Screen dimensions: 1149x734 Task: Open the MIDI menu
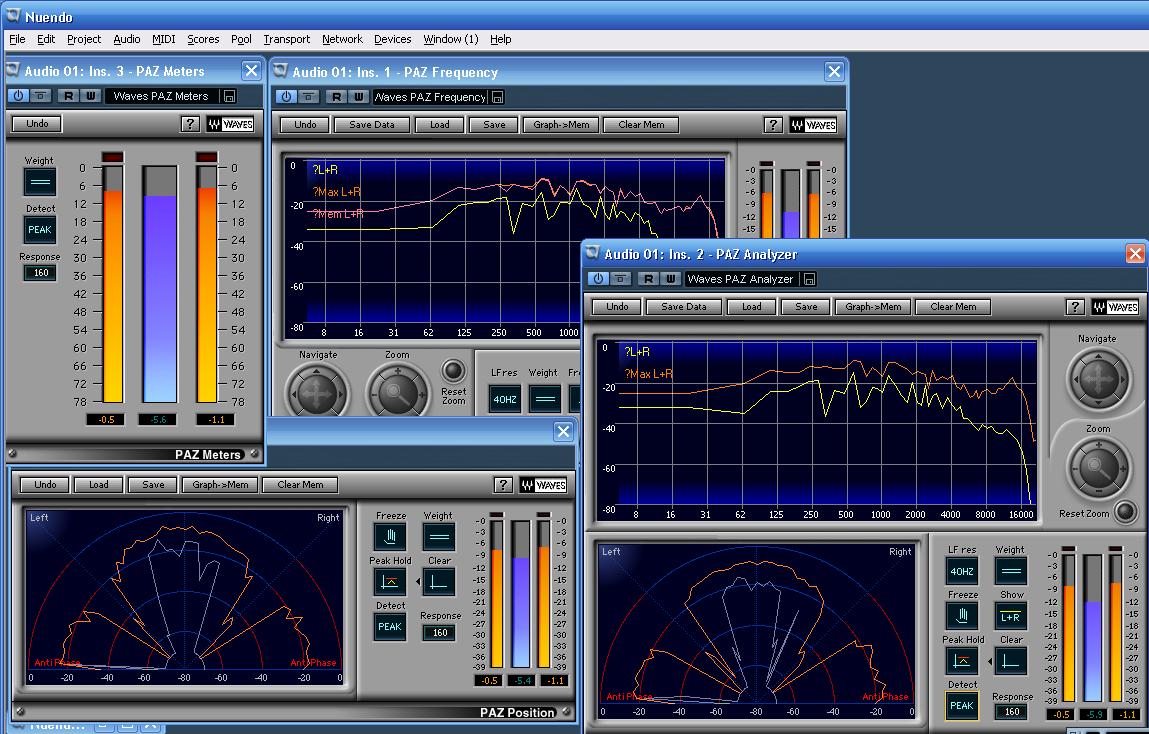(x=163, y=39)
